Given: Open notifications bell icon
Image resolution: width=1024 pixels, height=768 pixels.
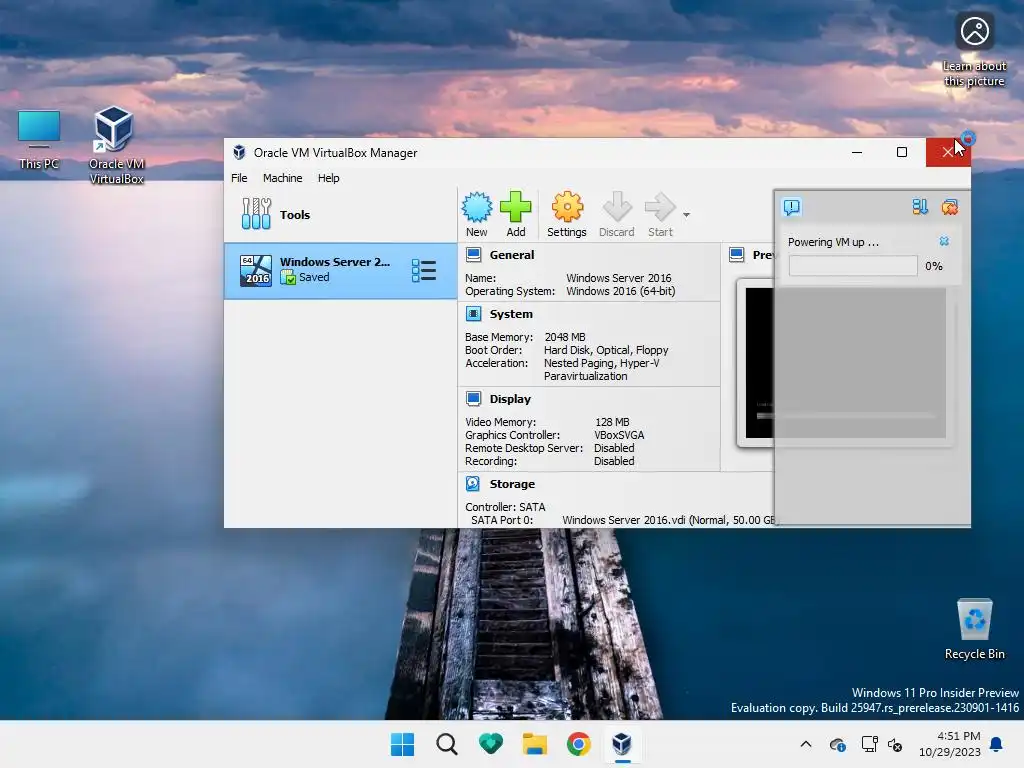Looking at the screenshot, I should coord(997,744).
